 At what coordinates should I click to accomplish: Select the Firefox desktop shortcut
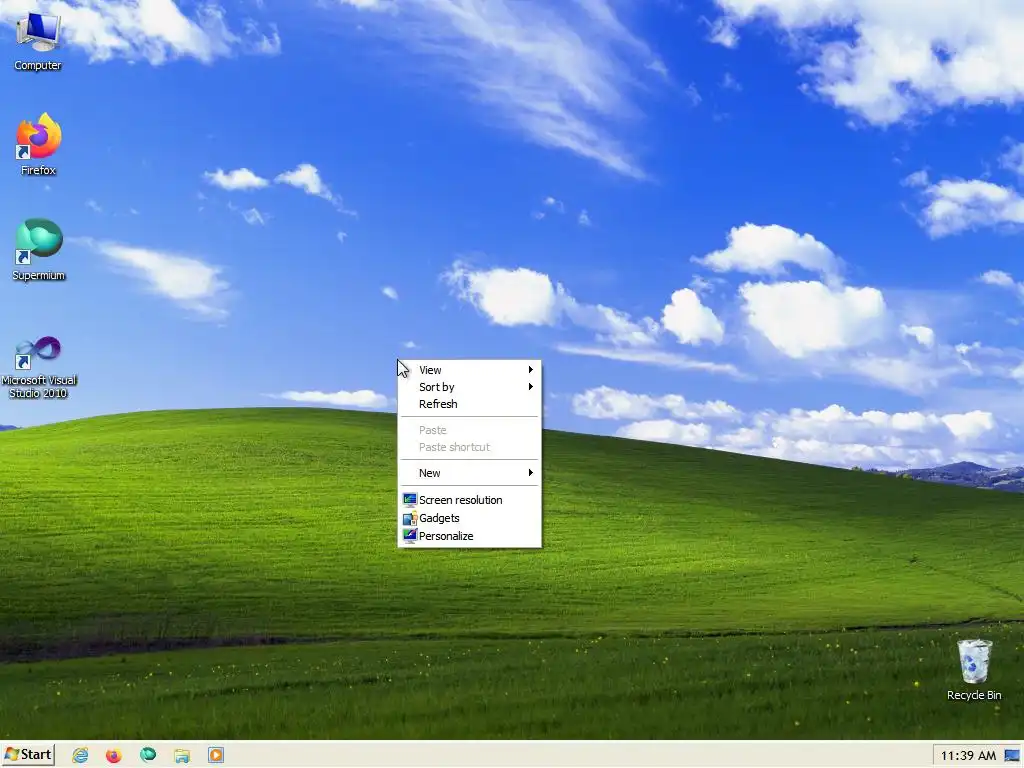tap(39, 144)
